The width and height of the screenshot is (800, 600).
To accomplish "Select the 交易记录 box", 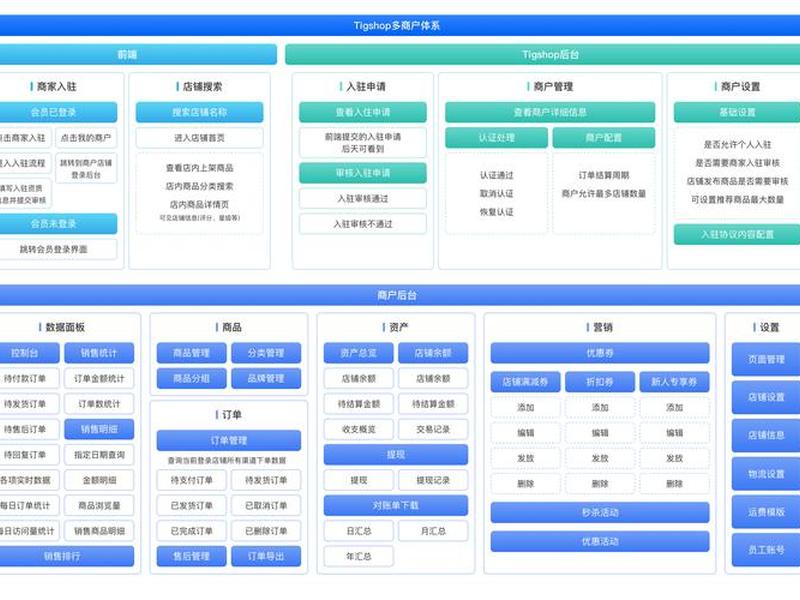I will coord(433,430).
